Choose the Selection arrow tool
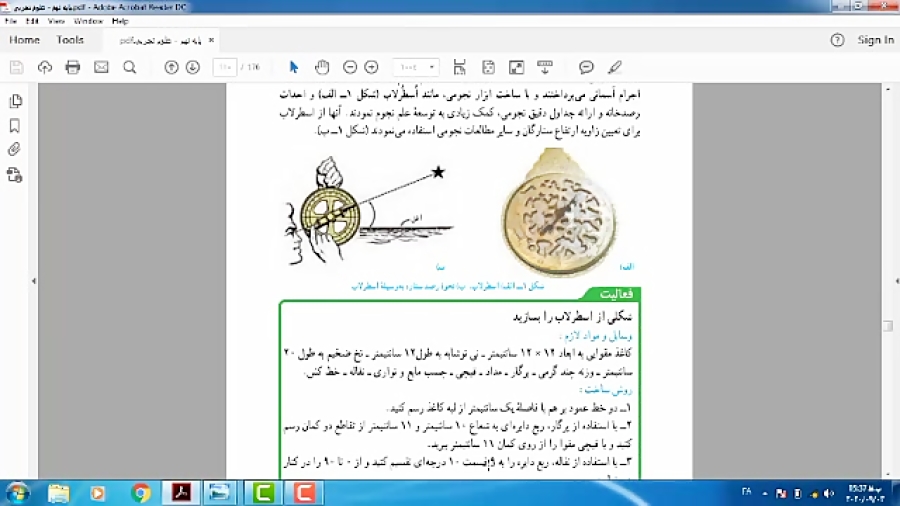This screenshot has width=900, height=506. (x=294, y=67)
